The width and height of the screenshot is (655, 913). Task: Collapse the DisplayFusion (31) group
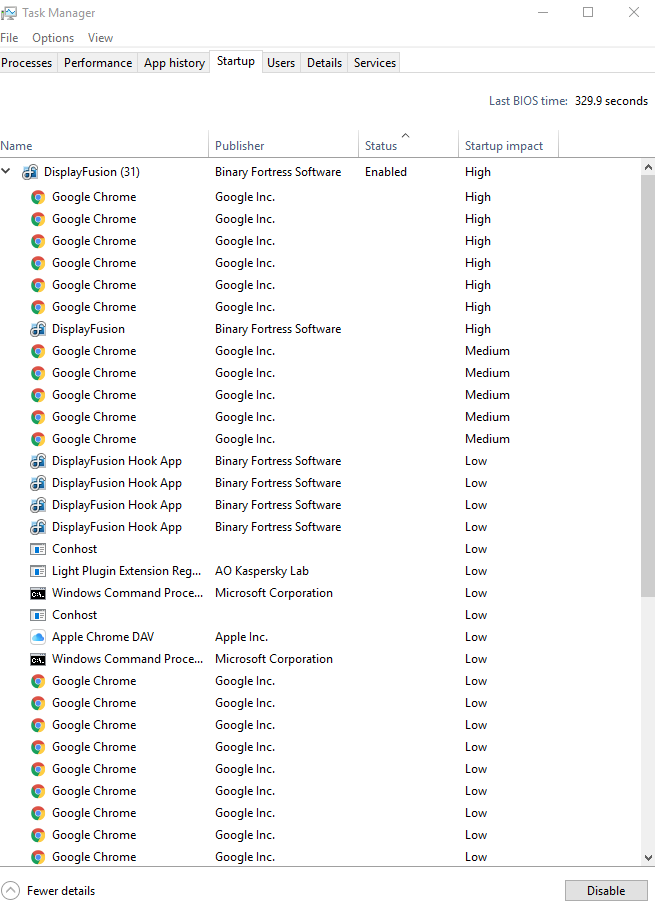pos(6,171)
